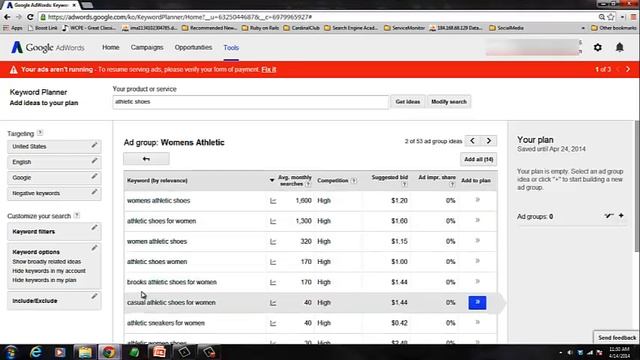
Task: Show trend chart for athletic shoes for women
Action: [273, 221]
